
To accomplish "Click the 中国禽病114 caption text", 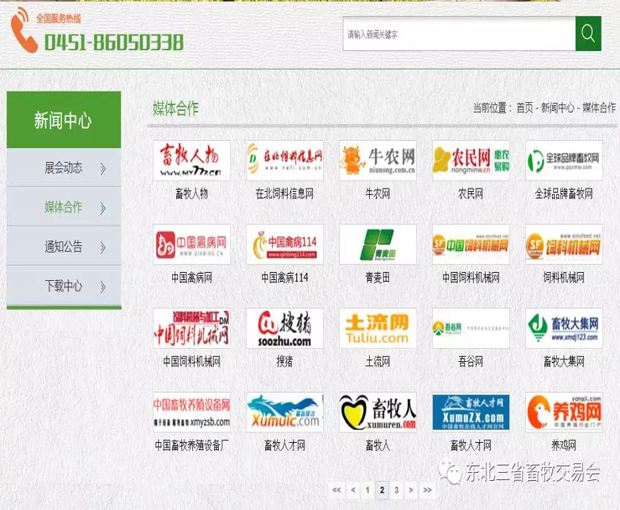I will 285,278.
